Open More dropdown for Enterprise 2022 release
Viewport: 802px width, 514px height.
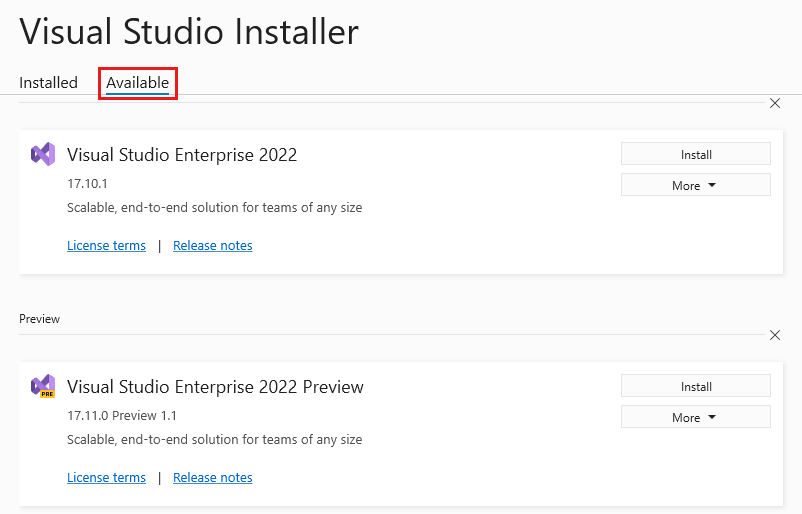pos(696,185)
